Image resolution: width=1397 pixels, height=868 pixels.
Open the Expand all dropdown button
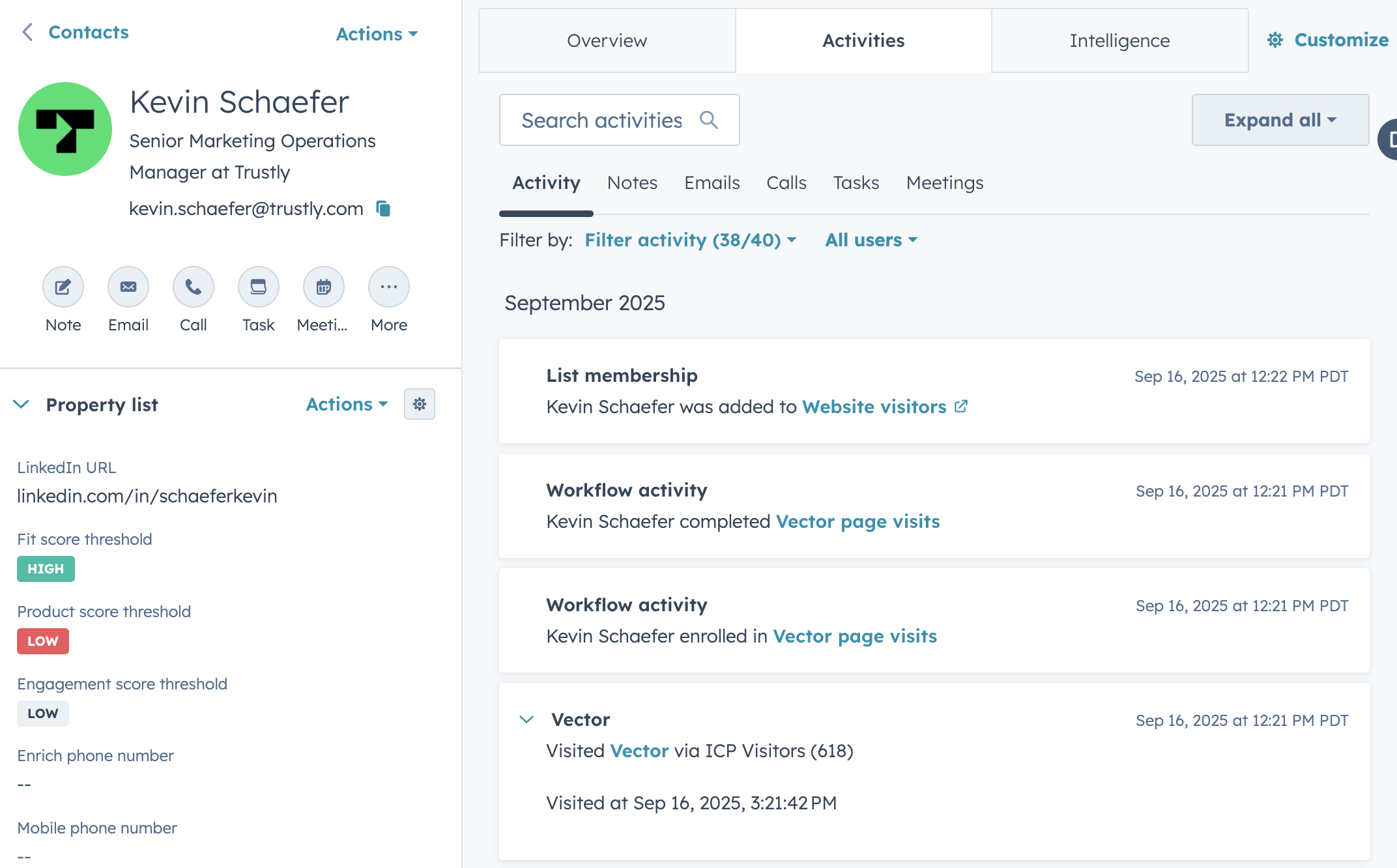(x=1280, y=120)
